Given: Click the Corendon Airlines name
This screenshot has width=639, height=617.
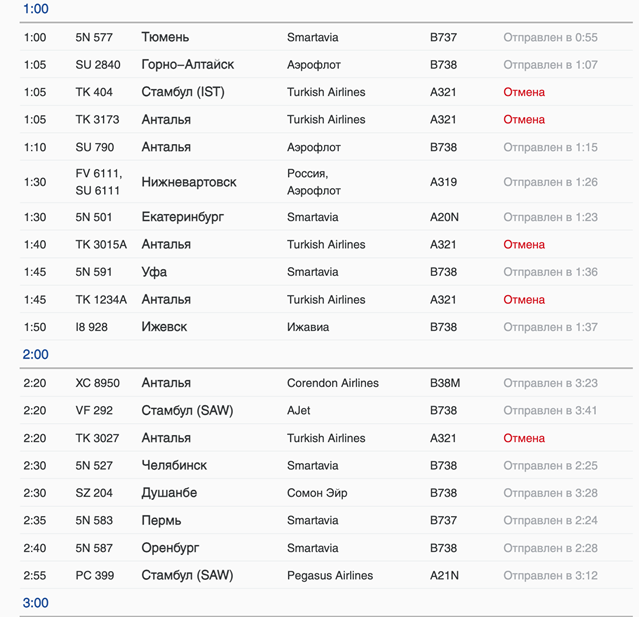Looking at the screenshot, I should pos(333,383).
